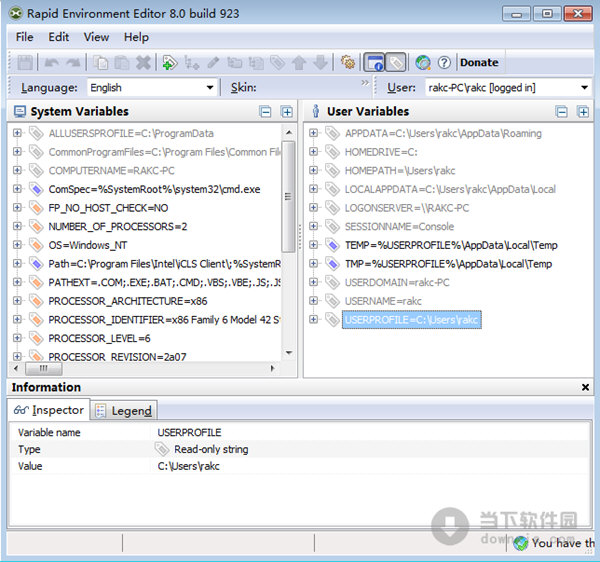Click the horizontal scrollbar right arrow
The width and height of the screenshot is (600, 562).
[x=272, y=368]
